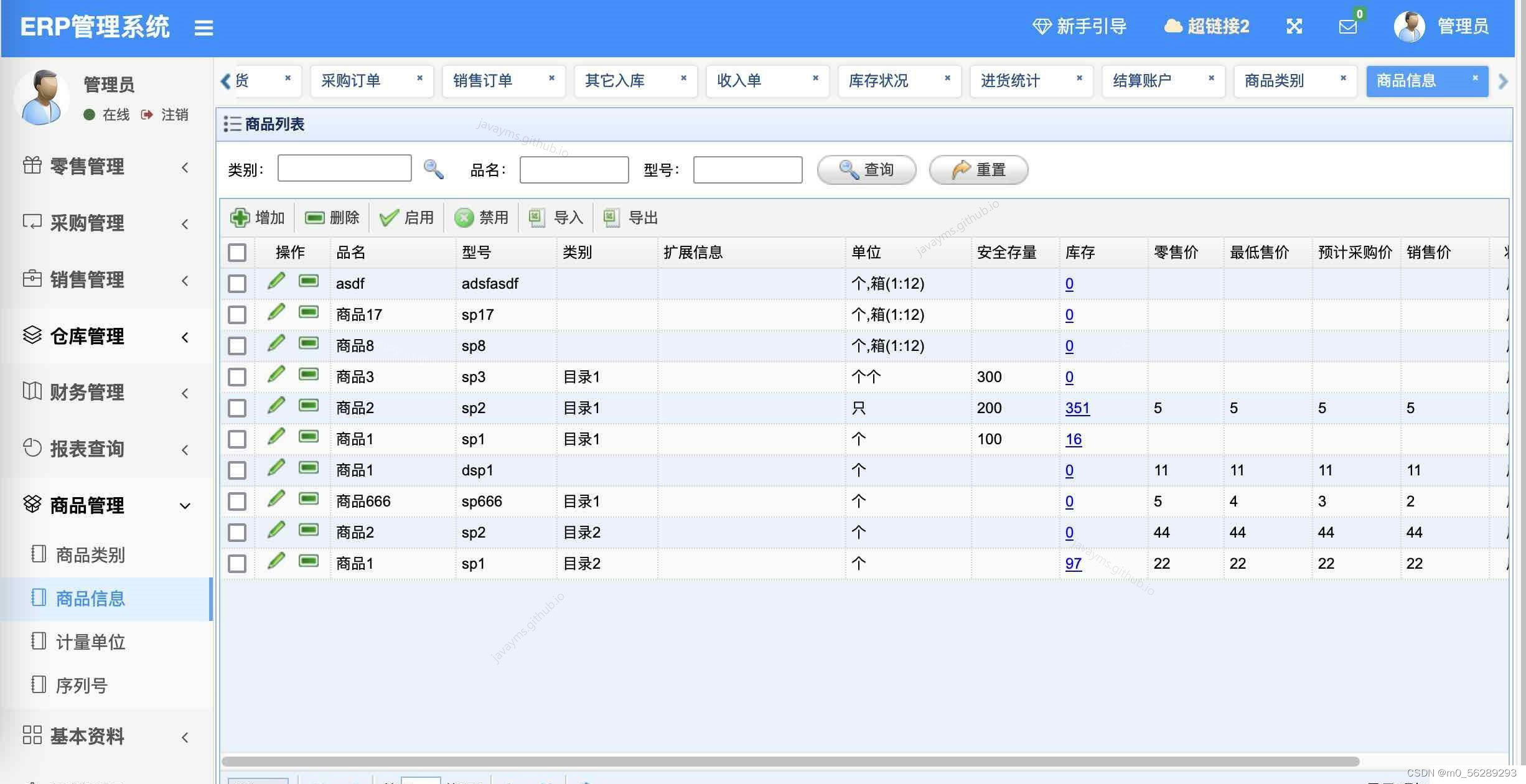
Task: Click the magnifier icon next to 类别 field
Action: tap(433, 169)
